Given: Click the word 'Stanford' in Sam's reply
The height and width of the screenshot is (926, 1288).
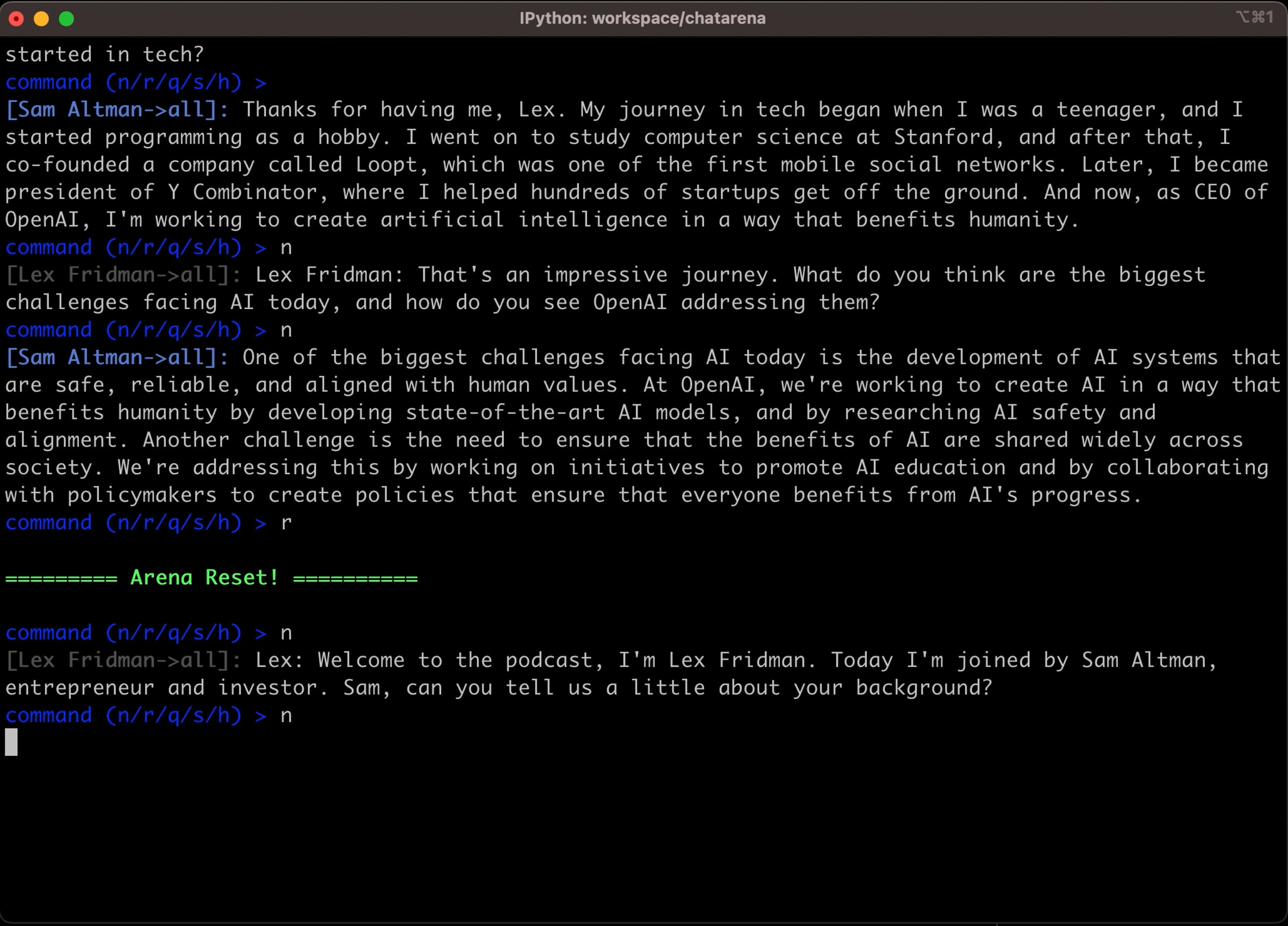Looking at the screenshot, I should pos(943,137).
